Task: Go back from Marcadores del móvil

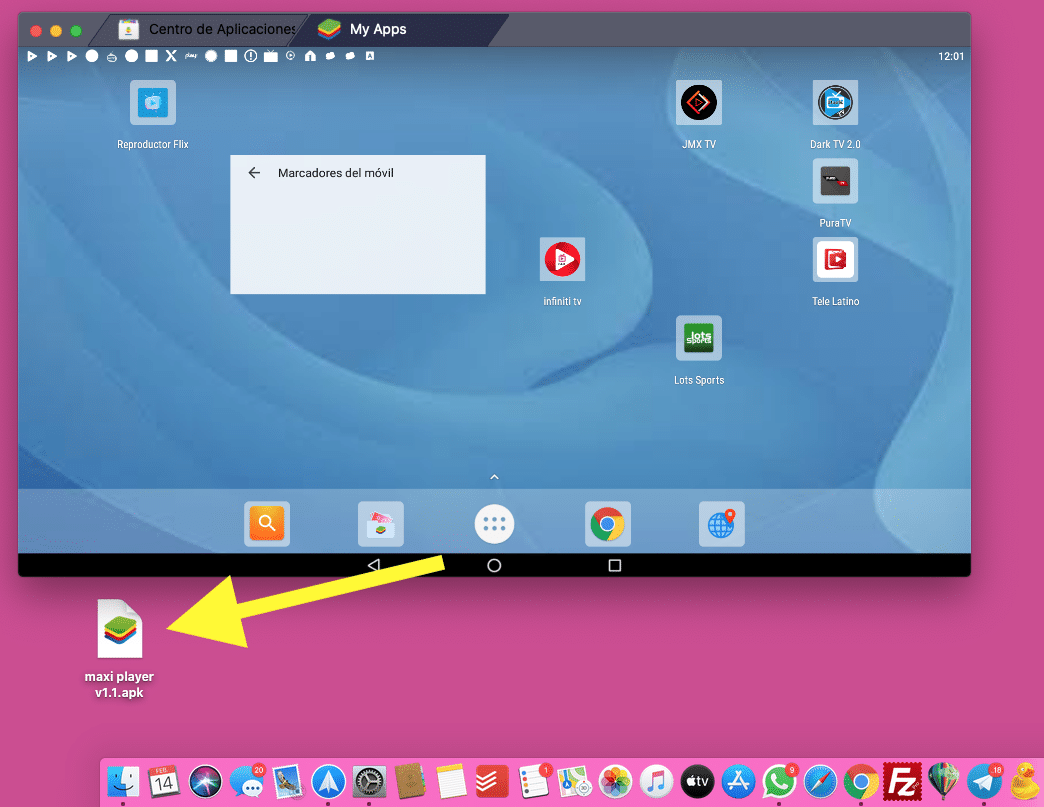Action: coord(254,172)
